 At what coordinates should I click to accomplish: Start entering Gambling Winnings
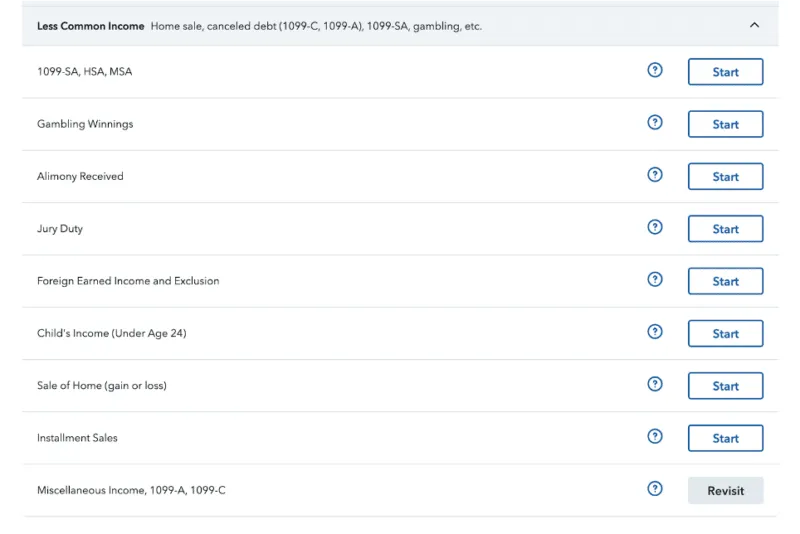pyautogui.click(x=725, y=124)
